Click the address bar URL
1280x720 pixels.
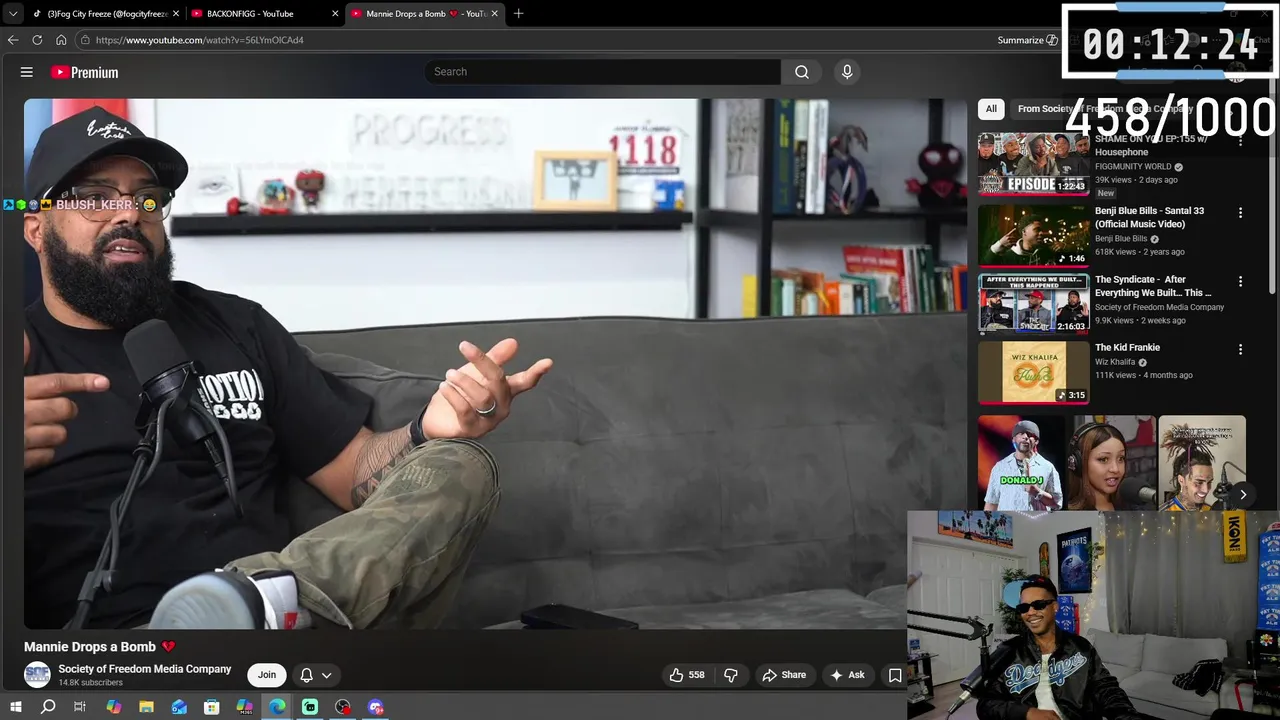[x=200, y=40]
